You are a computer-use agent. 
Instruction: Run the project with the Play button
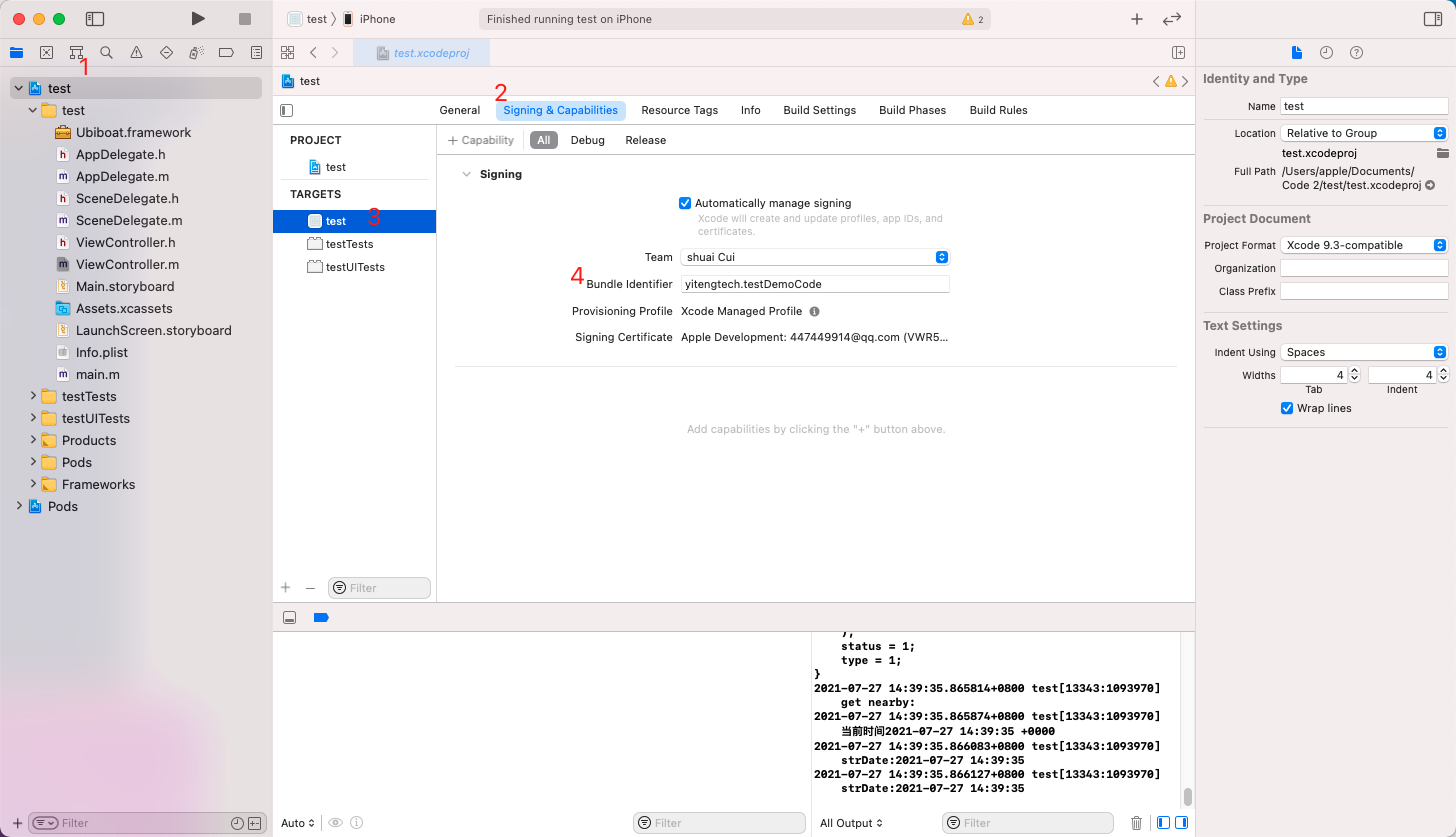point(198,19)
